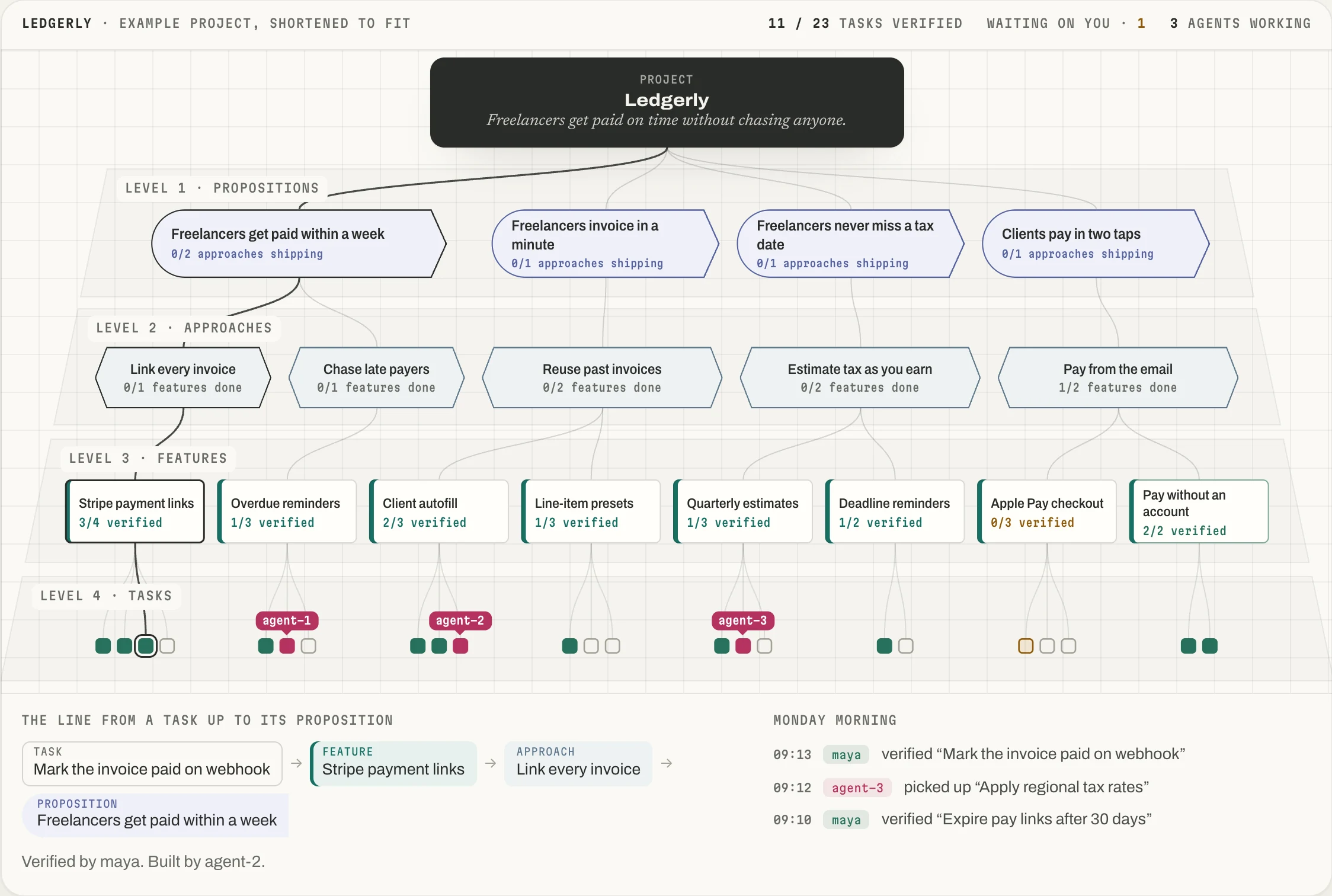
Task: Select the first Pay without an account task
Action: [1189, 646]
